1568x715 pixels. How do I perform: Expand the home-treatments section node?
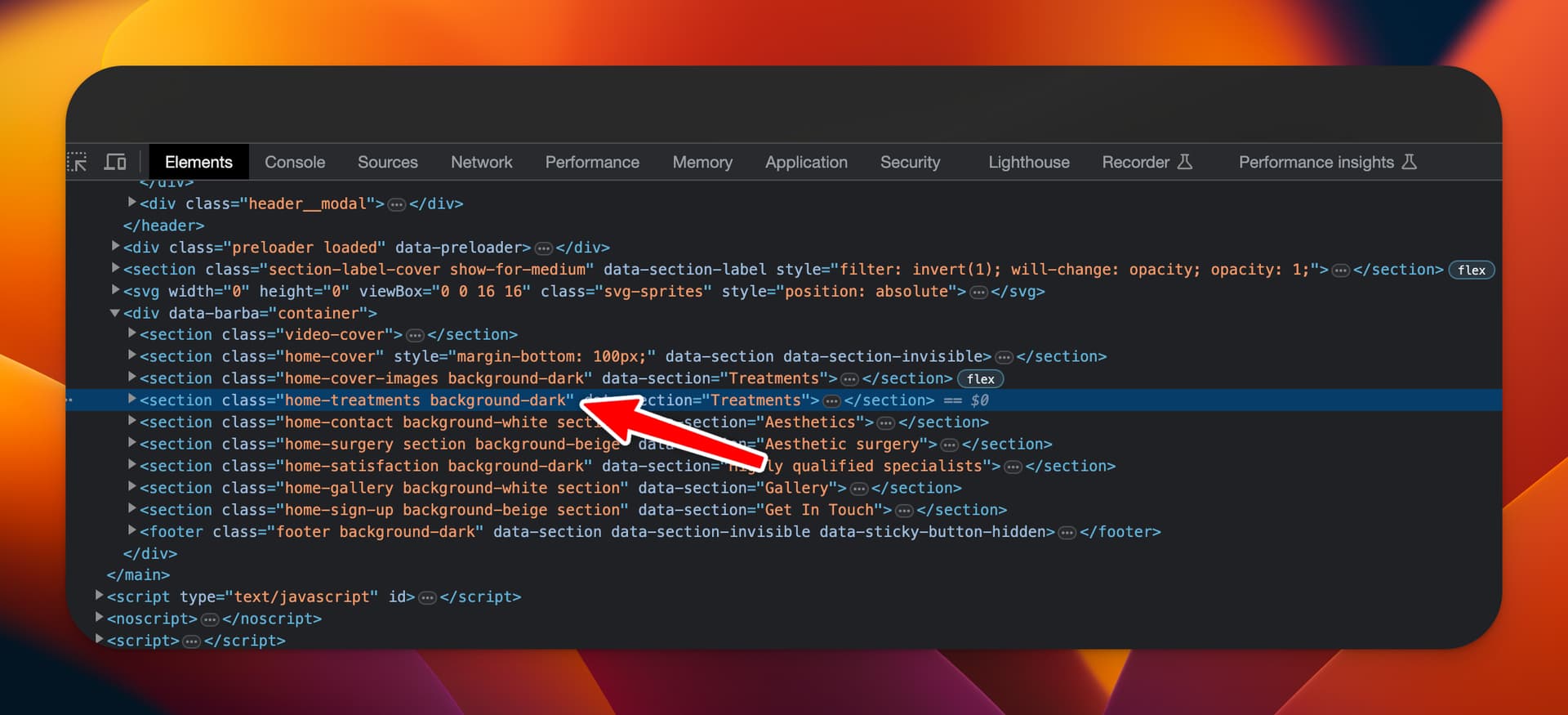132,400
